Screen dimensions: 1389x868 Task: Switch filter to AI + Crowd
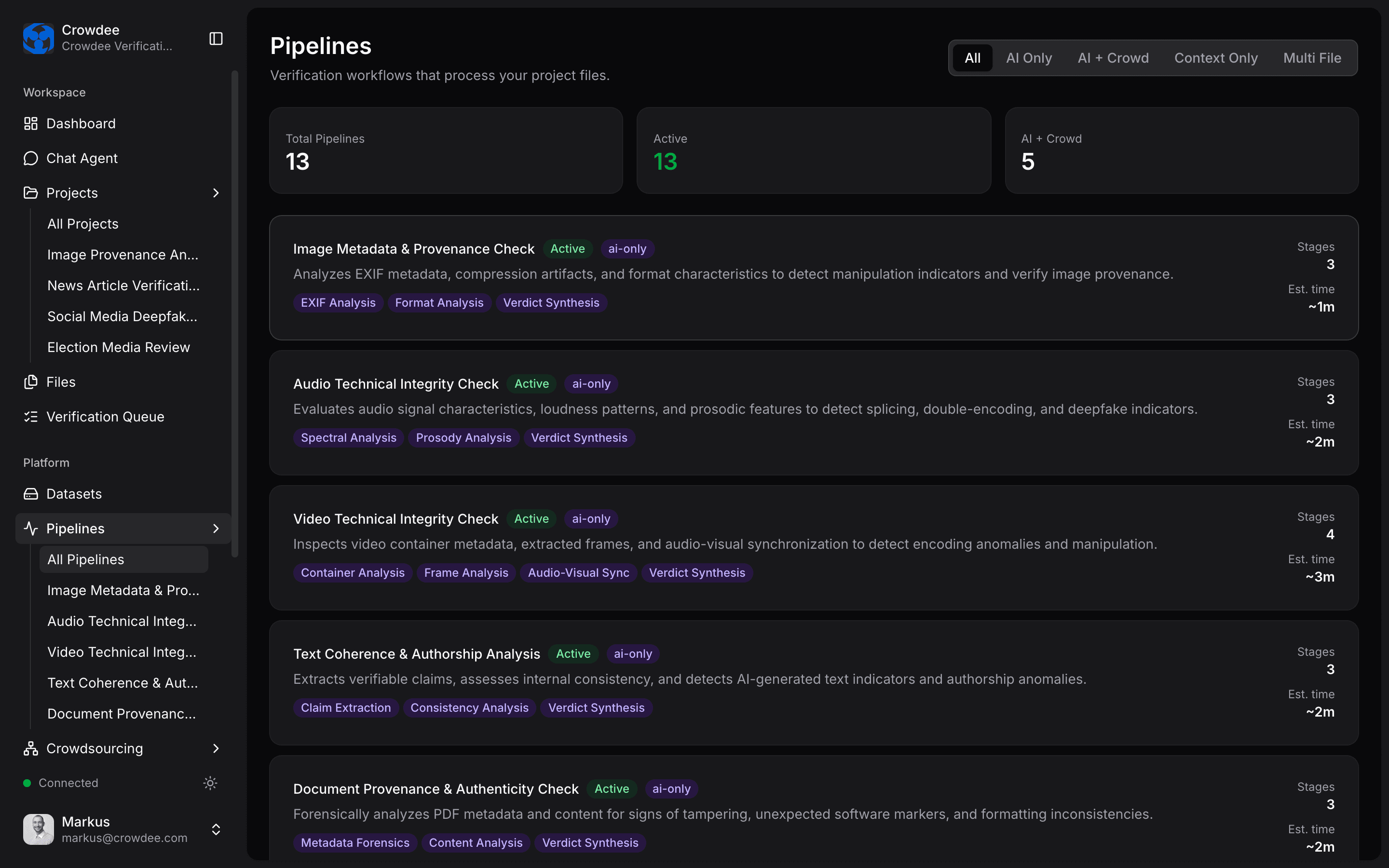[x=1113, y=58]
